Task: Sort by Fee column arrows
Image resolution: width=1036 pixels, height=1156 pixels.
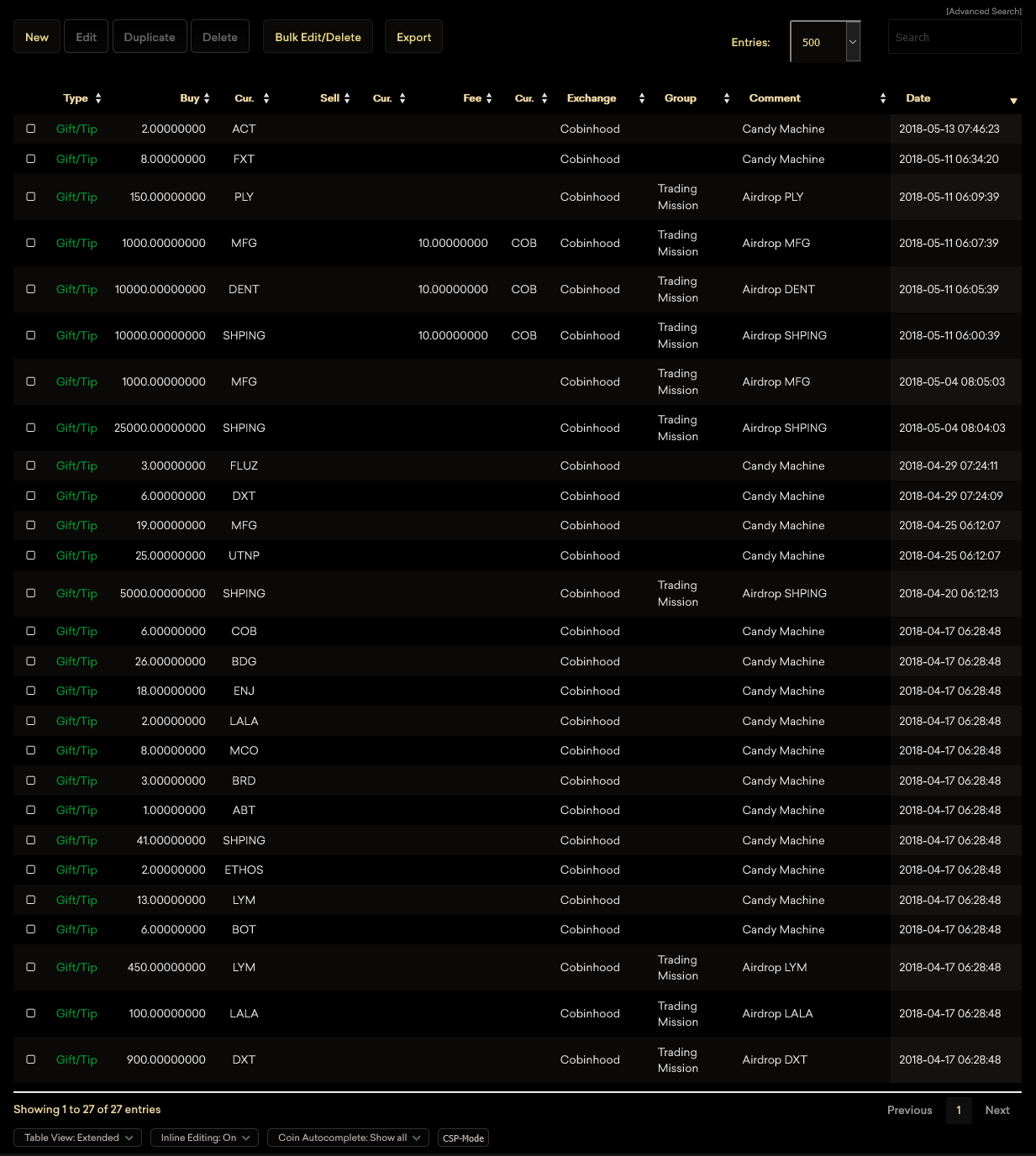Action: (489, 98)
